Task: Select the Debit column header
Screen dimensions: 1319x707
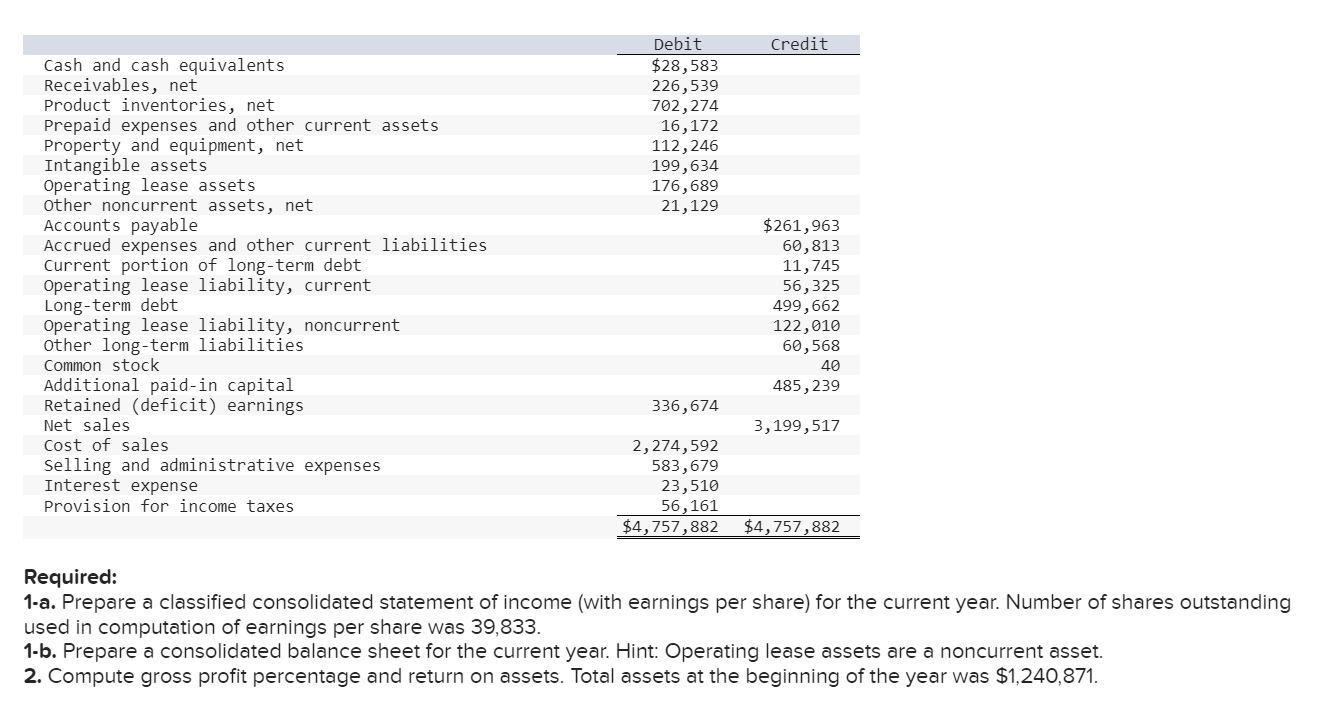Action: [676, 44]
